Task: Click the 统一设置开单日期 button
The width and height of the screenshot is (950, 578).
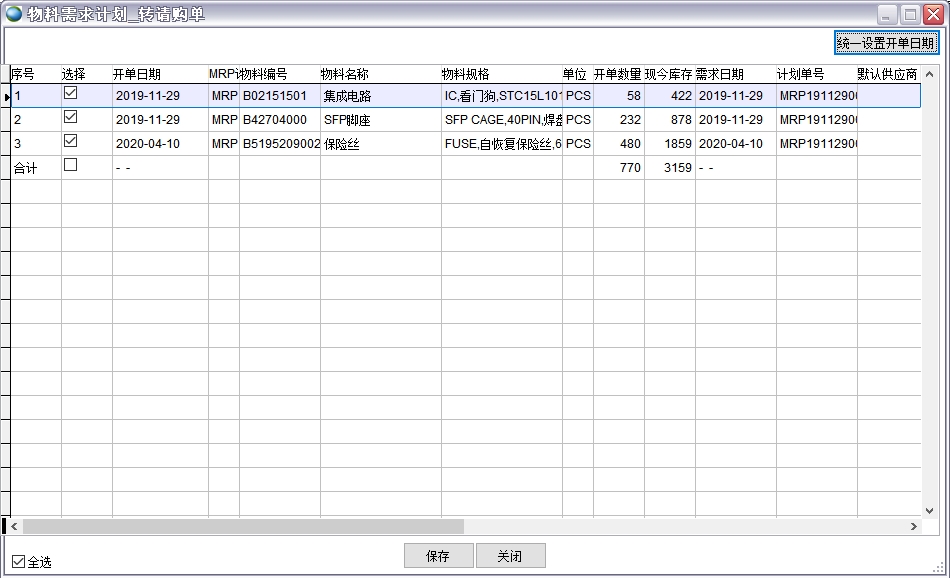Action: point(884,44)
